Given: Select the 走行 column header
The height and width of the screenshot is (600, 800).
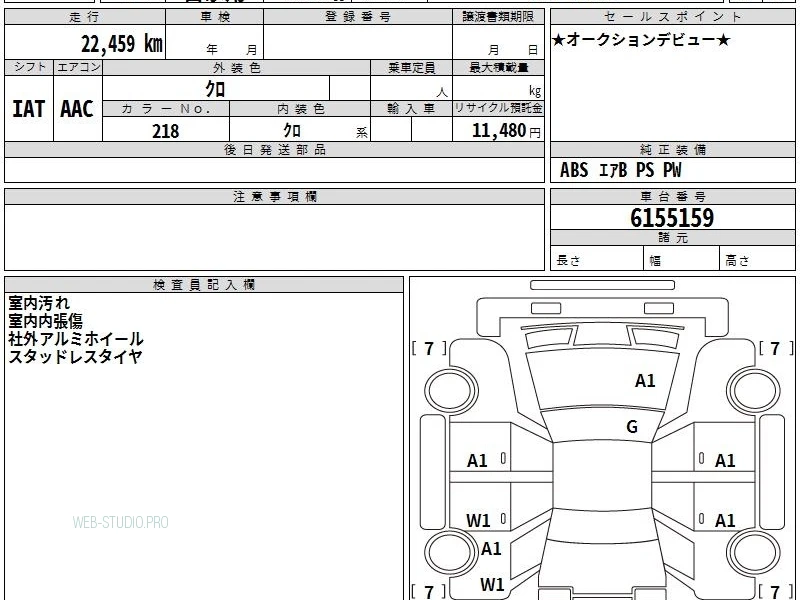Looking at the screenshot, I should click(x=85, y=17).
